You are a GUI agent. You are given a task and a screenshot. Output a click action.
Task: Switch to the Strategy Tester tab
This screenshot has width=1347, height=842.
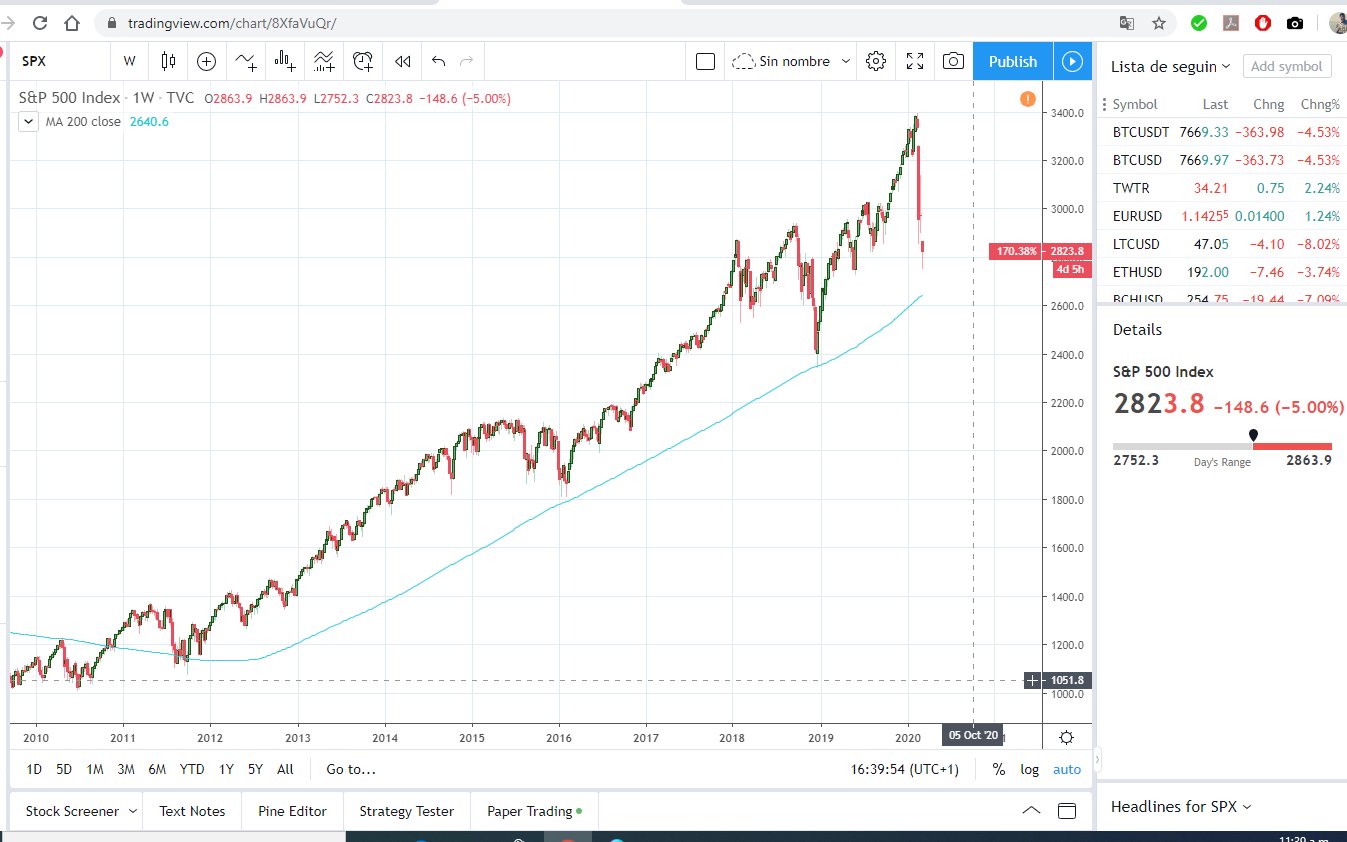click(x=406, y=811)
